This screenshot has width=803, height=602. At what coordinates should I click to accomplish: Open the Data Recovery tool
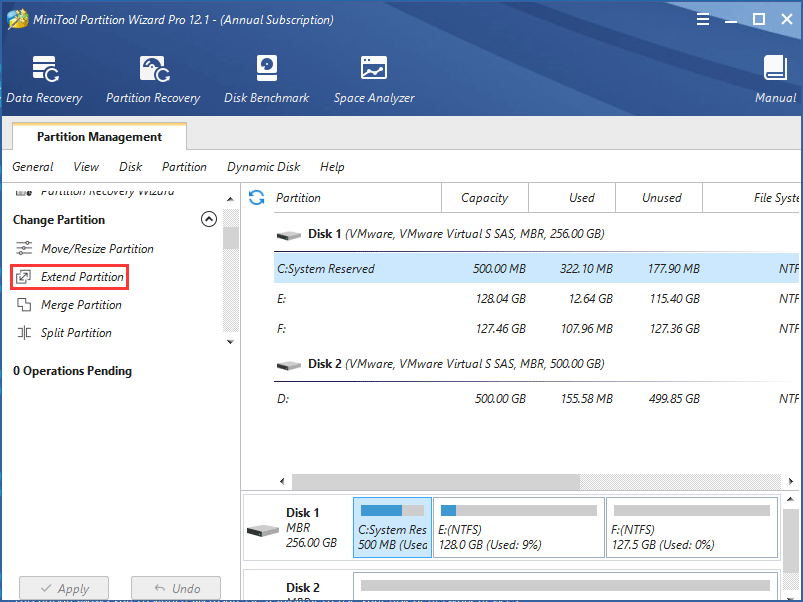pyautogui.click(x=45, y=79)
